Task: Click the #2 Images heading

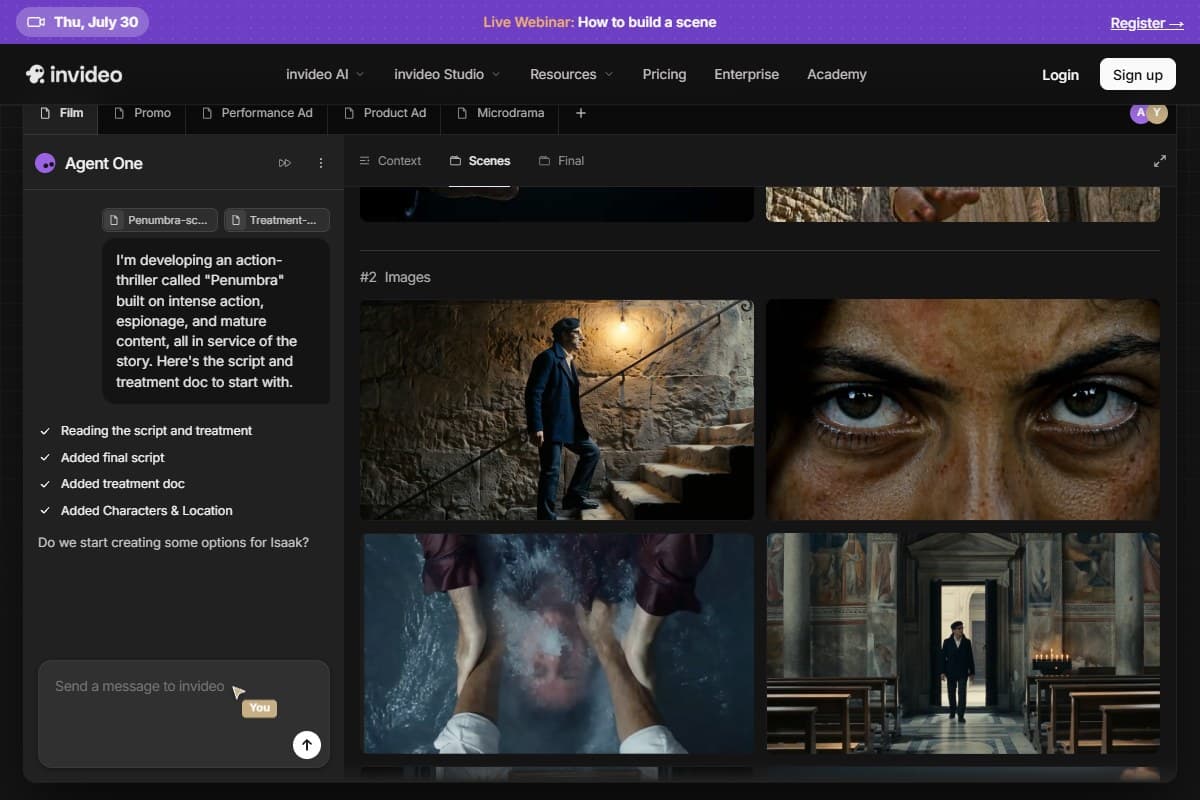Action: click(x=395, y=277)
